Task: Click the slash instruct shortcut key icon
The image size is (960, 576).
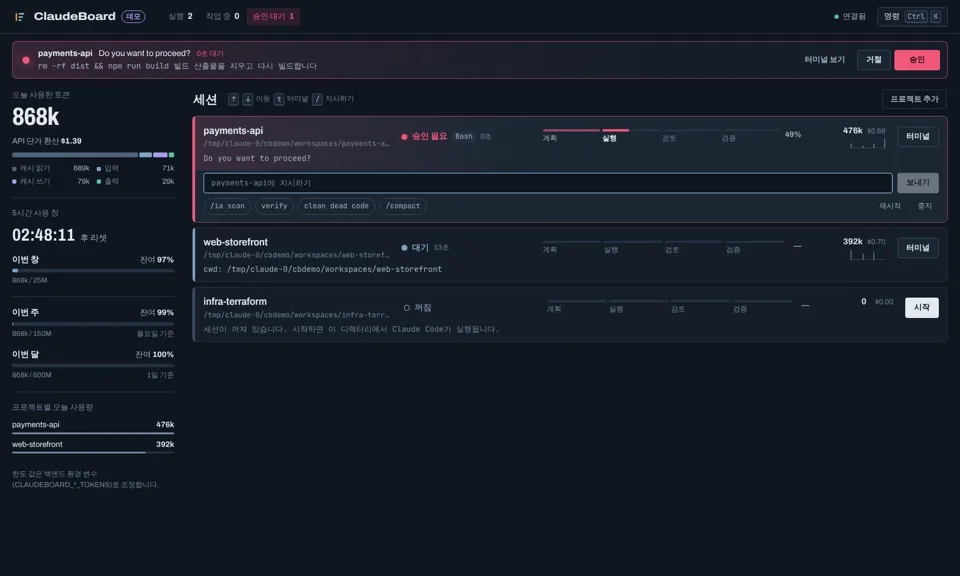Action: [x=317, y=99]
